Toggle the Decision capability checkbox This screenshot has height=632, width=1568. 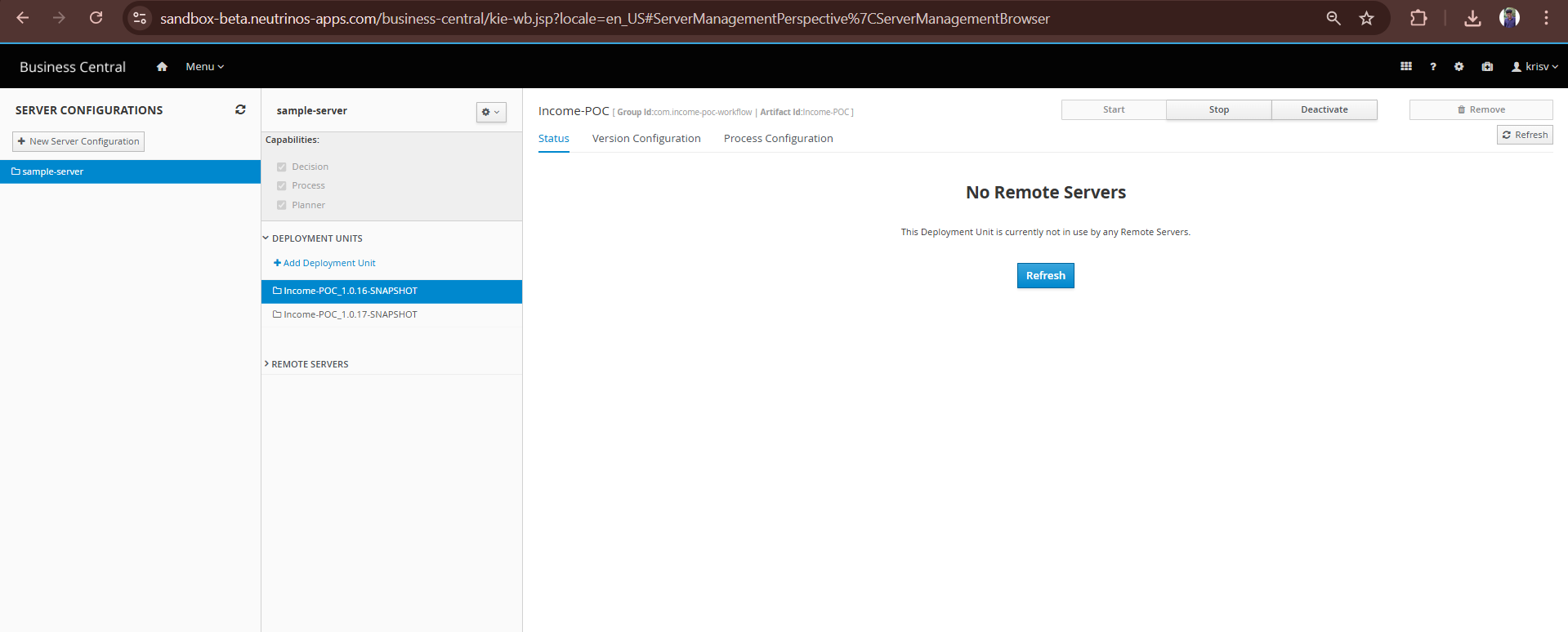pos(282,167)
